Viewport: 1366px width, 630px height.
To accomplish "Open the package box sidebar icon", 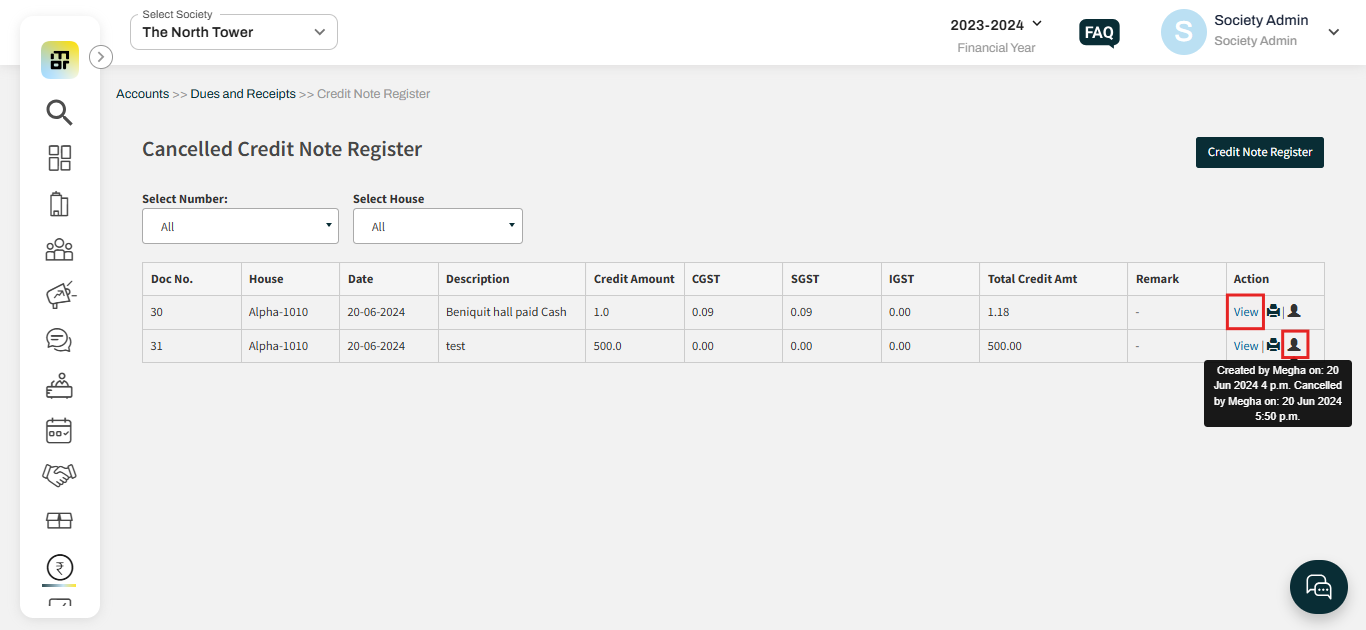I will point(60,520).
